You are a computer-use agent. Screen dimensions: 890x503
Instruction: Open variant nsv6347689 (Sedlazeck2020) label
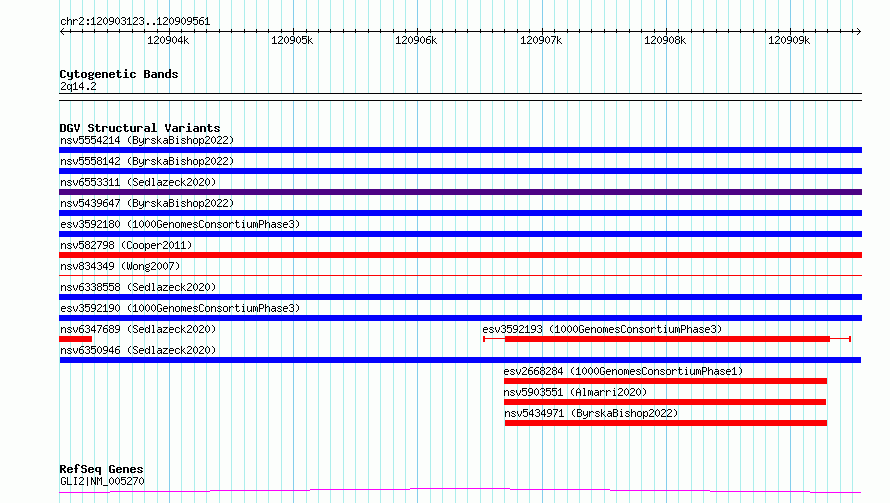click(x=138, y=329)
